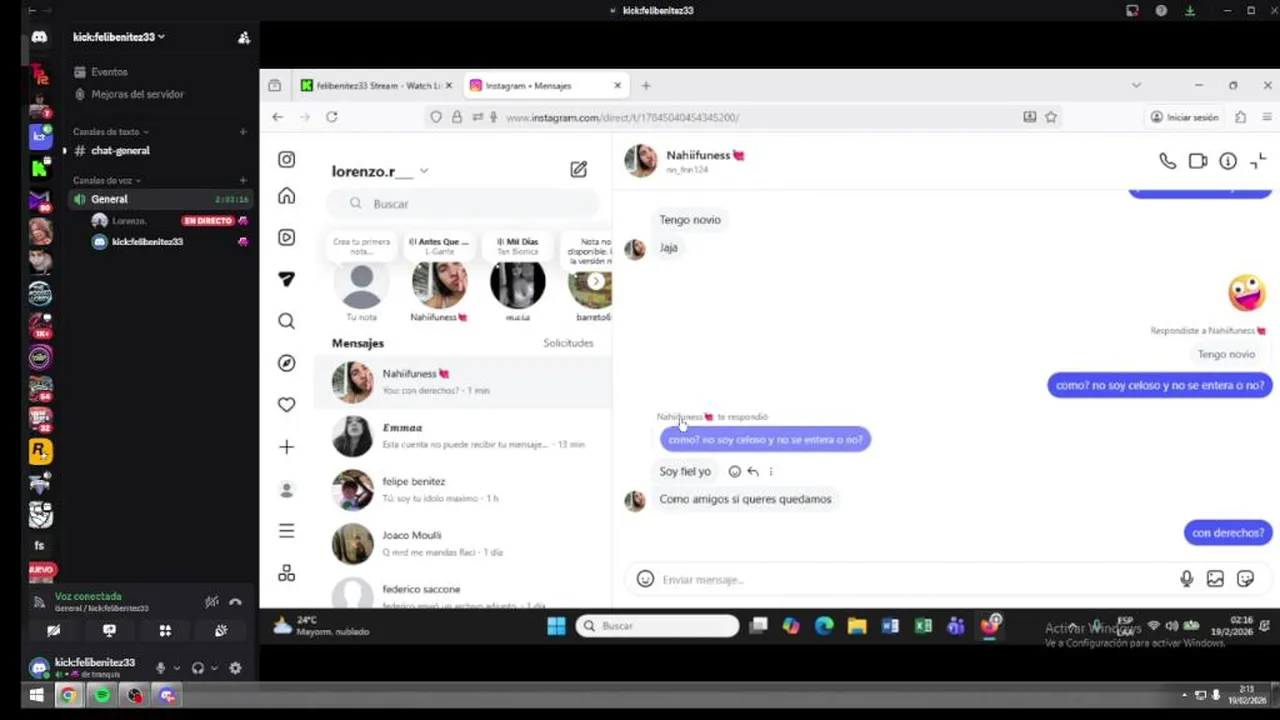Open Emmaa conversation
Viewport: 1280px width, 720px height.
coord(464,436)
